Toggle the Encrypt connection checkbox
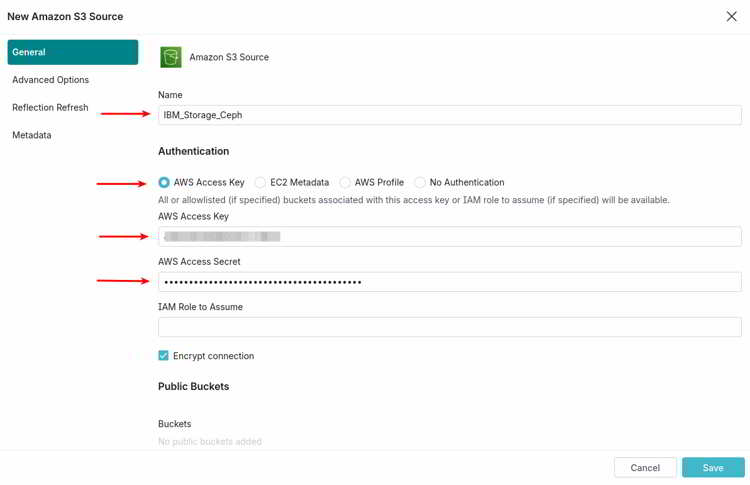Viewport: 750px width, 485px height. click(x=164, y=355)
